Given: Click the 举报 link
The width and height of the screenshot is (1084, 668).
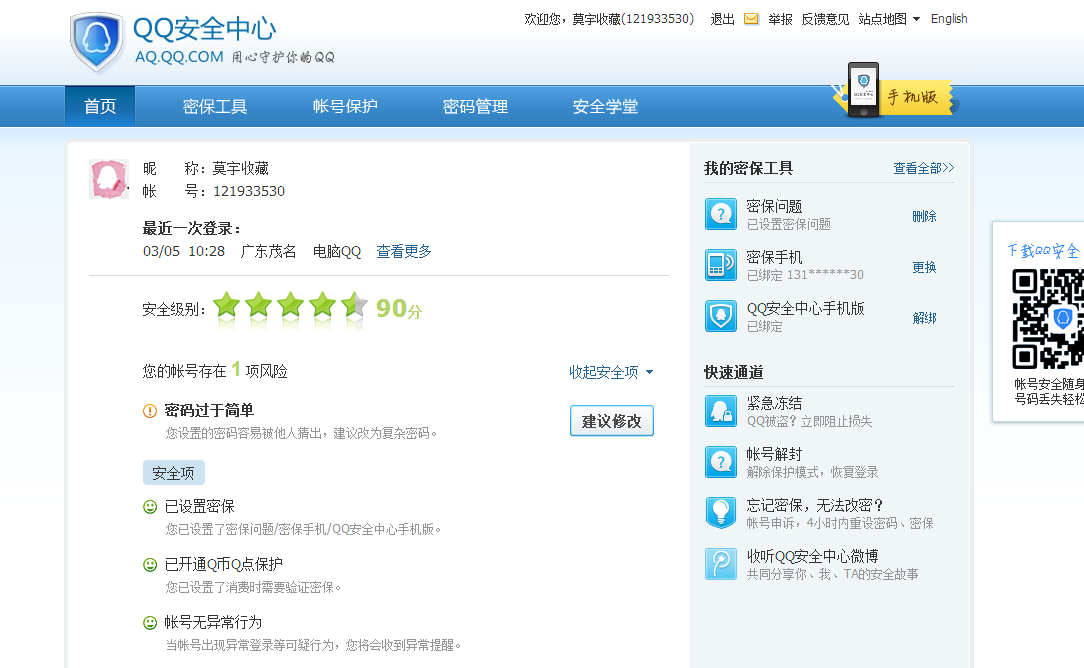Looking at the screenshot, I should click(781, 19).
